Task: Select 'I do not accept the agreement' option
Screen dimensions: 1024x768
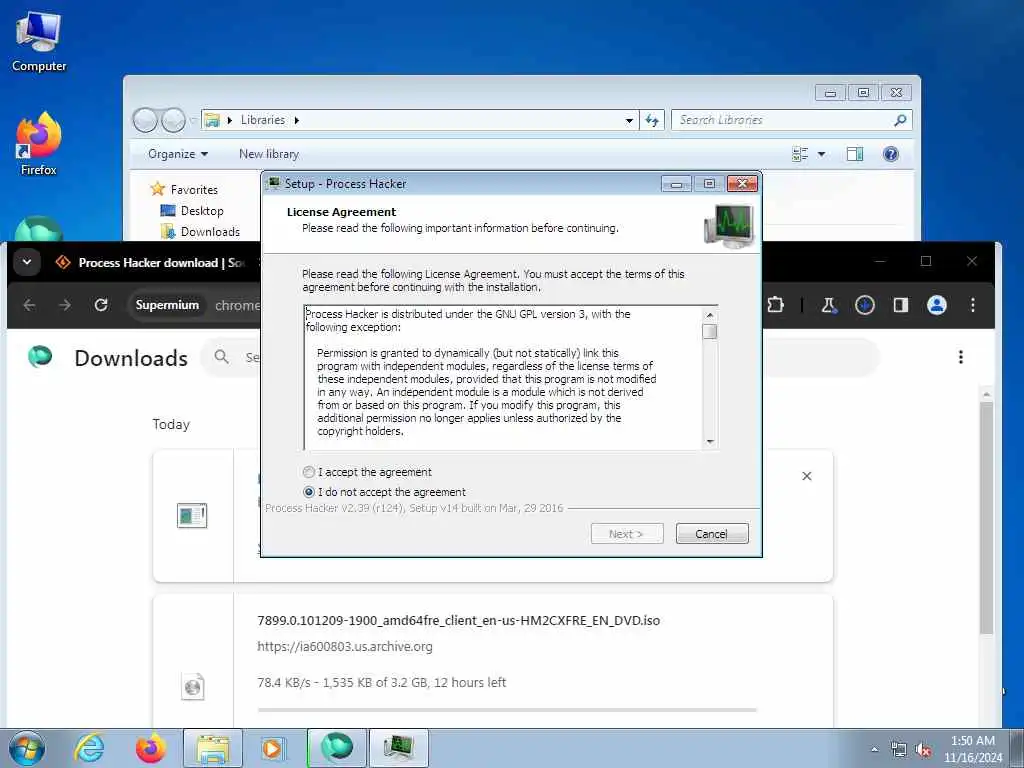Action: [309, 492]
